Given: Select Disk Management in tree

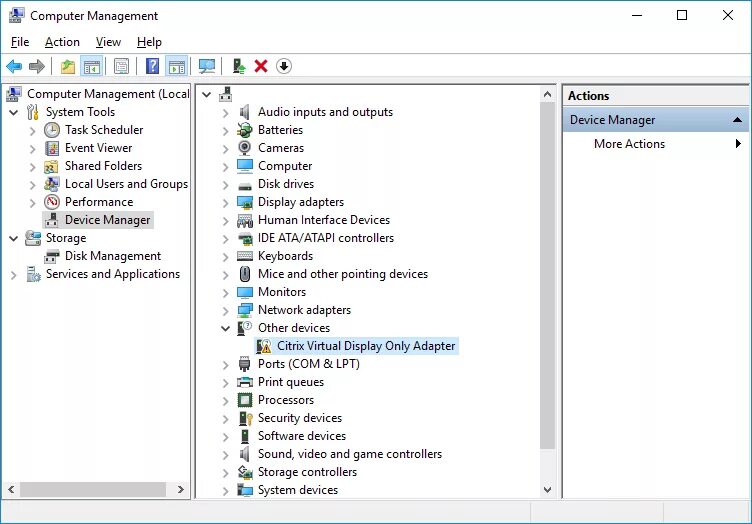Looking at the screenshot, I should 113,256.
